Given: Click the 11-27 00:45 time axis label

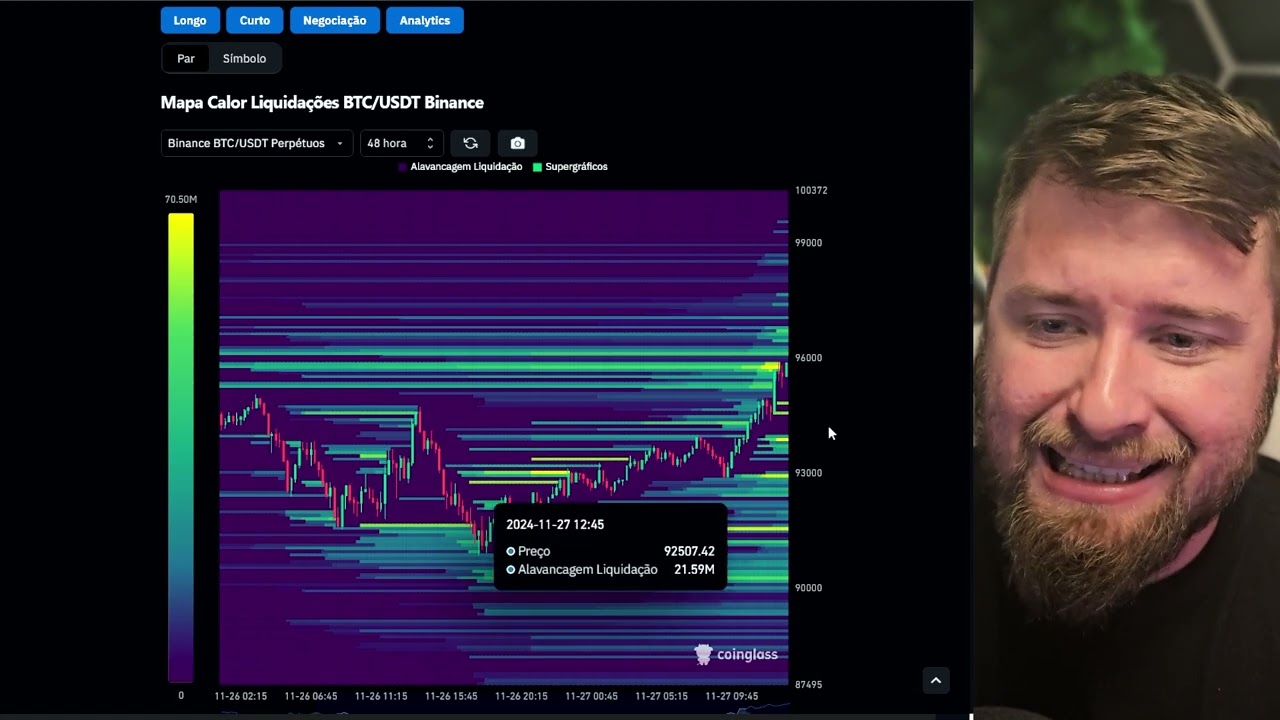Looking at the screenshot, I should pos(591,696).
